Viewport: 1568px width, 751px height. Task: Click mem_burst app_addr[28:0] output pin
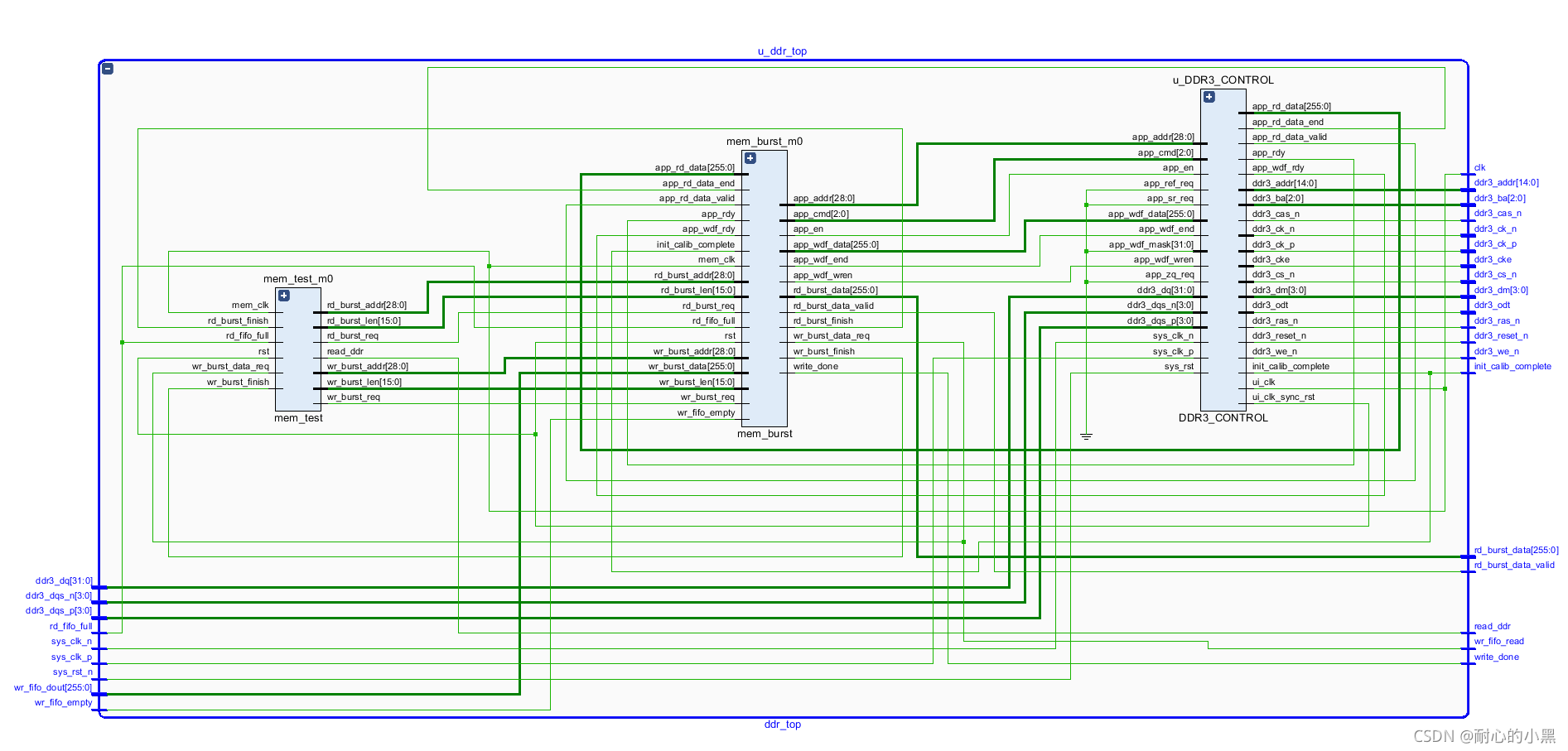823,199
